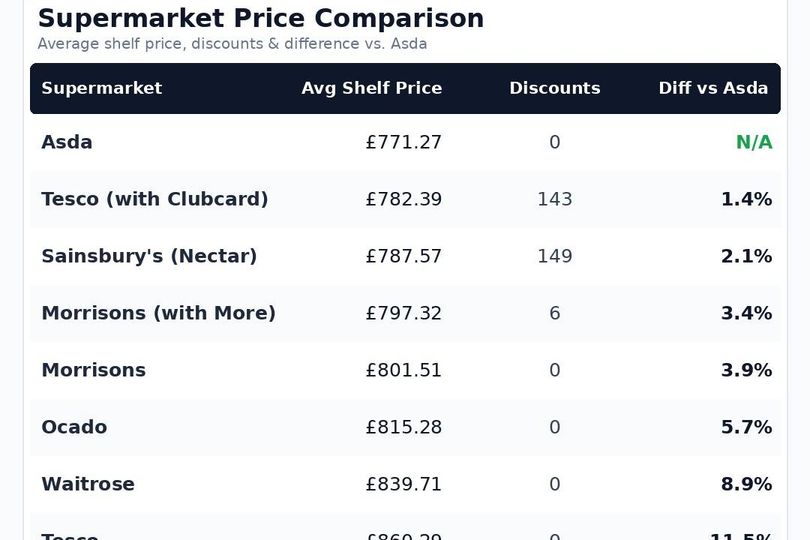Click the 143 discounts value
The height and width of the screenshot is (540, 810).
555,199
